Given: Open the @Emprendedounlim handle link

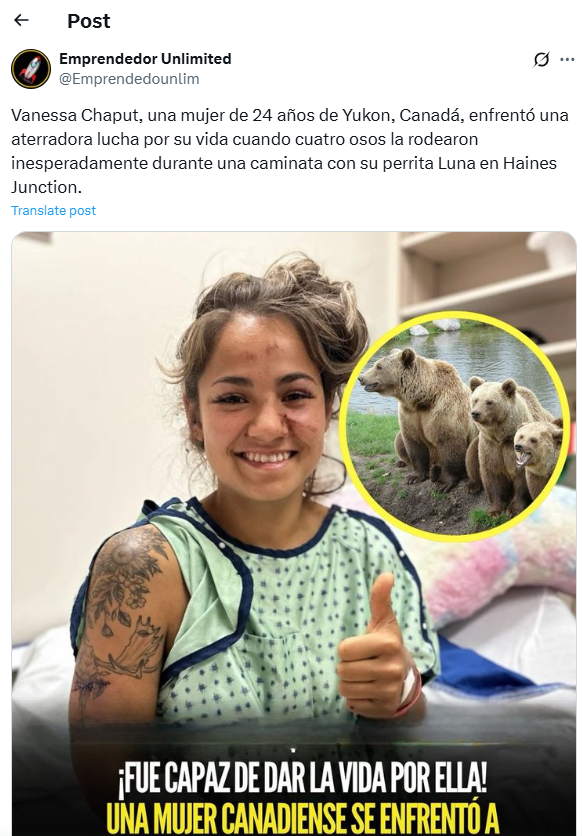Looking at the screenshot, I should 129,78.
